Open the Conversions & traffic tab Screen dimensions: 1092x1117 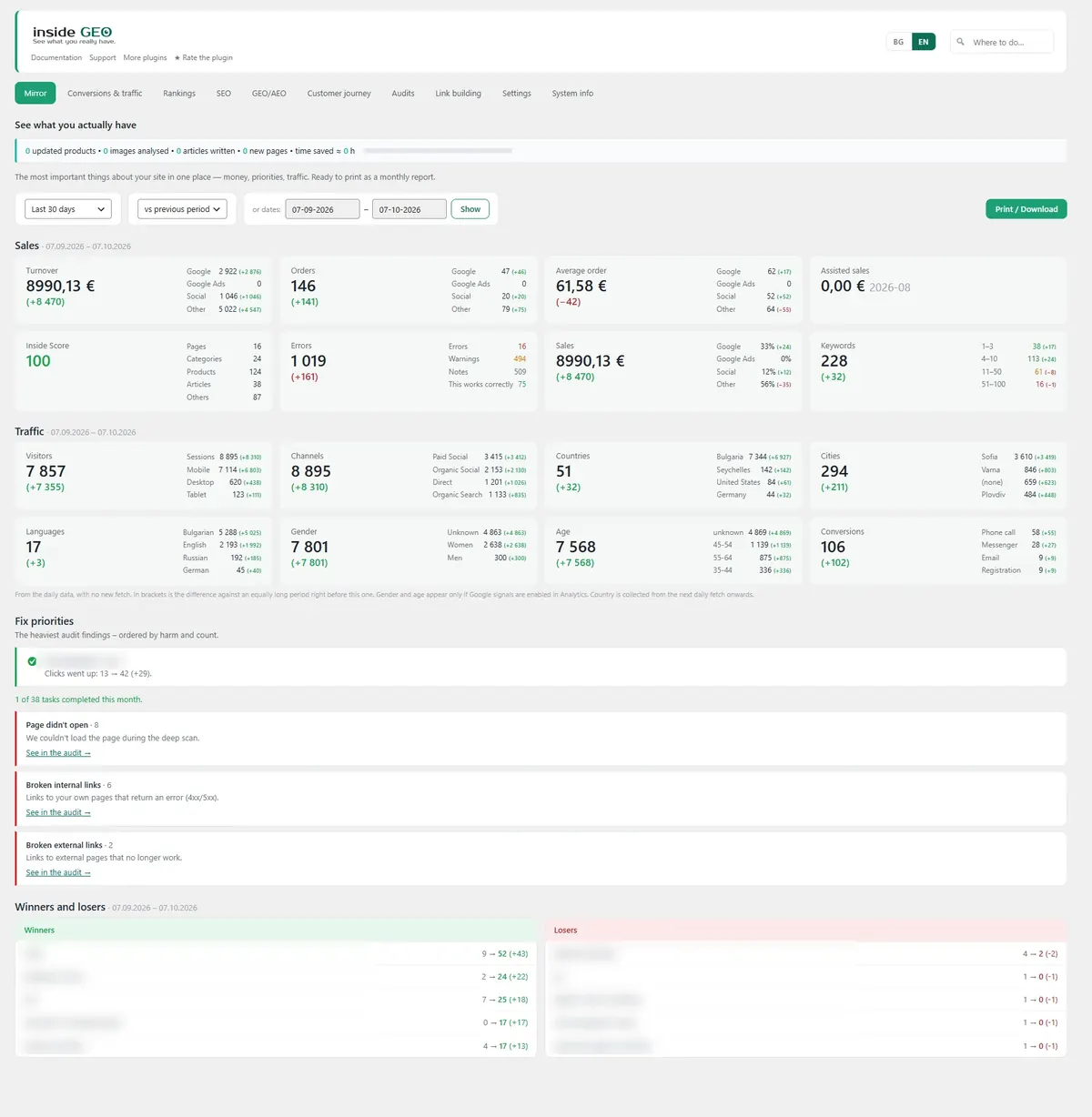pyautogui.click(x=105, y=93)
